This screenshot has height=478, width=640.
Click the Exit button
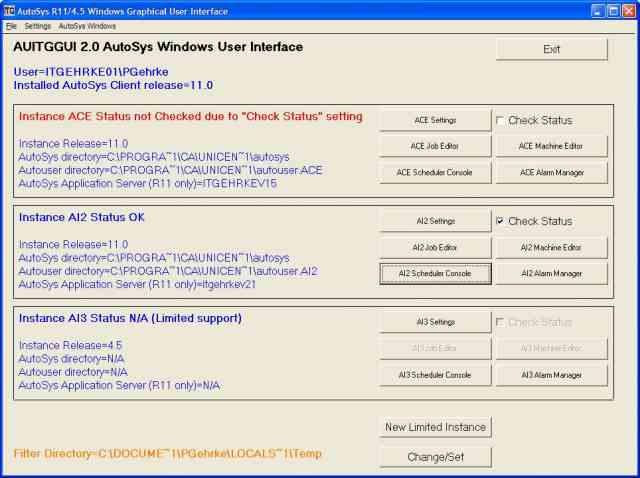click(551, 49)
